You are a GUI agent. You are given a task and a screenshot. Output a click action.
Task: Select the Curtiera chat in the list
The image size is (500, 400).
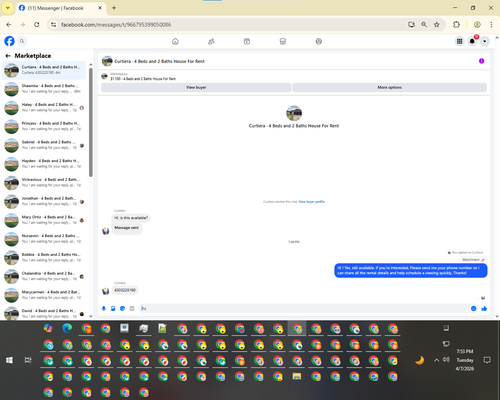coord(44,70)
